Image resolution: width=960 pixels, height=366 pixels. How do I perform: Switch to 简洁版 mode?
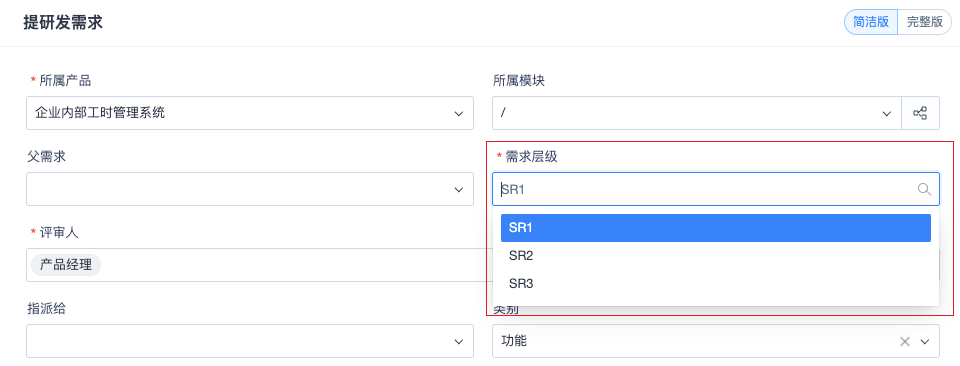(x=871, y=22)
